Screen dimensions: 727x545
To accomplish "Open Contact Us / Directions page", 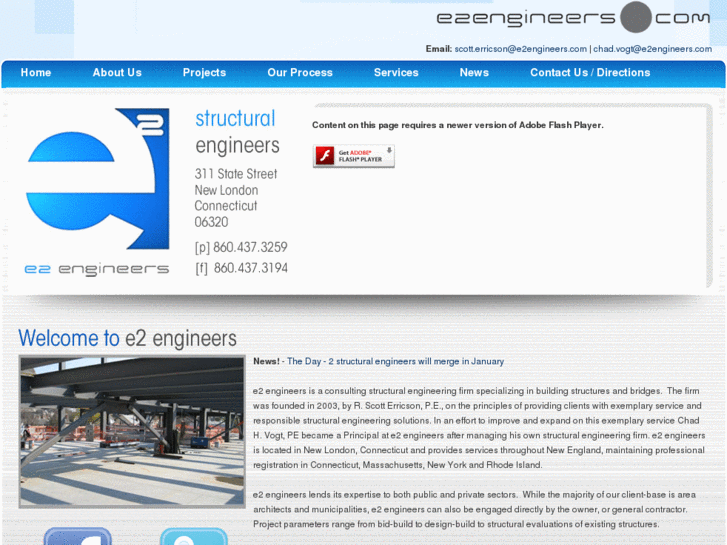I will pyautogui.click(x=590, y=73).
